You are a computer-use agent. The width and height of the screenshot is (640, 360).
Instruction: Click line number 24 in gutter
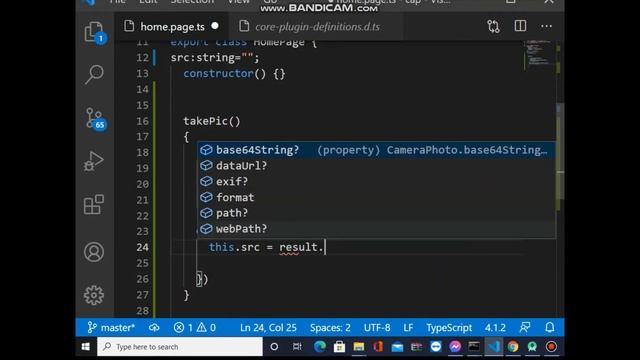[x=142, y=247]
